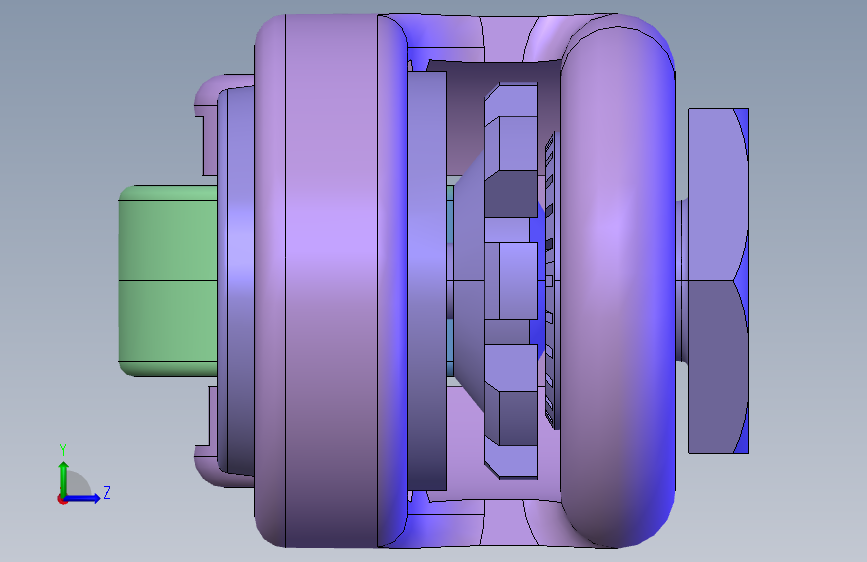Select the hex bolt head at right end
The image size is (867, 562).
click(x=718, y=281)
